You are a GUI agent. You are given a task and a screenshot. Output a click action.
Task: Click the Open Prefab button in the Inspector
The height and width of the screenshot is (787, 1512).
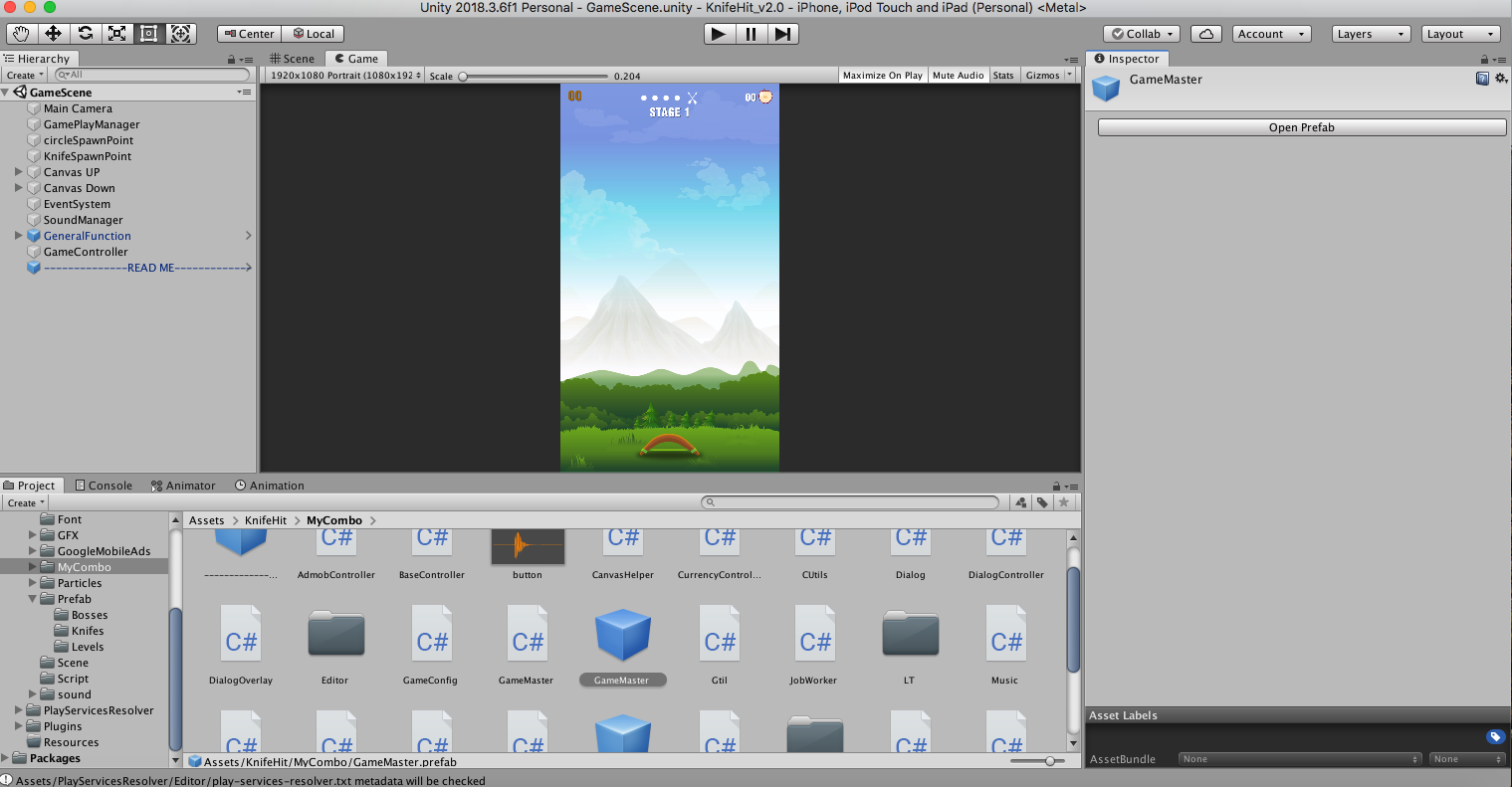[x=1300, y=126]
